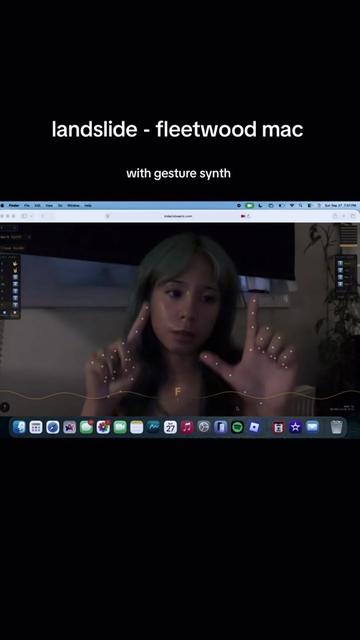Open Focus moon icon in menu bar

pos(260,205)
